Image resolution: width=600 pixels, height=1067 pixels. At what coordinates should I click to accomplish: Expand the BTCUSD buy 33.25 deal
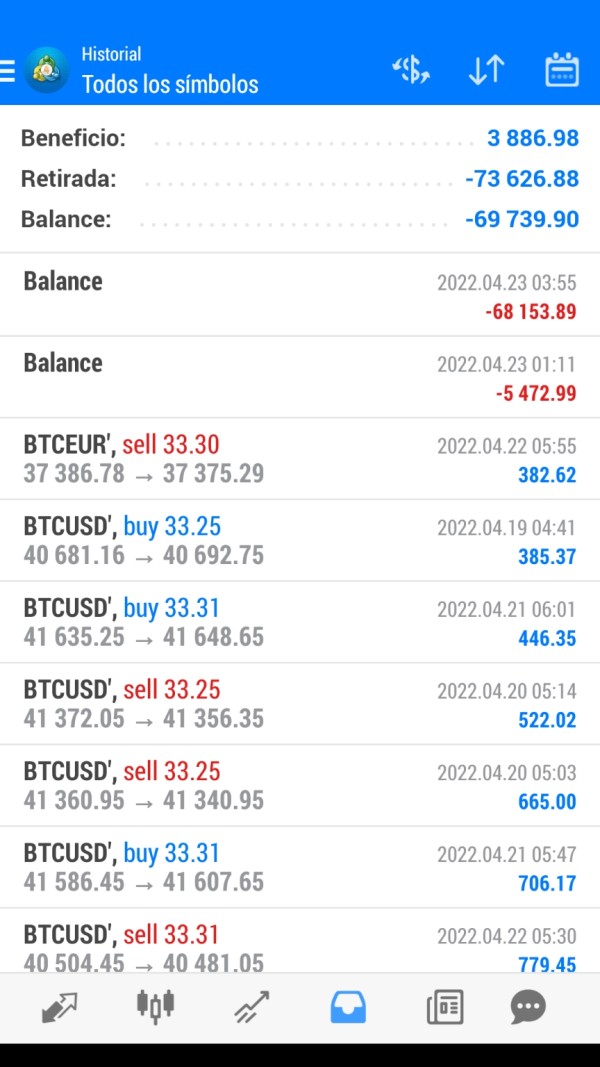pyautogui.click(x=300, y=541)
